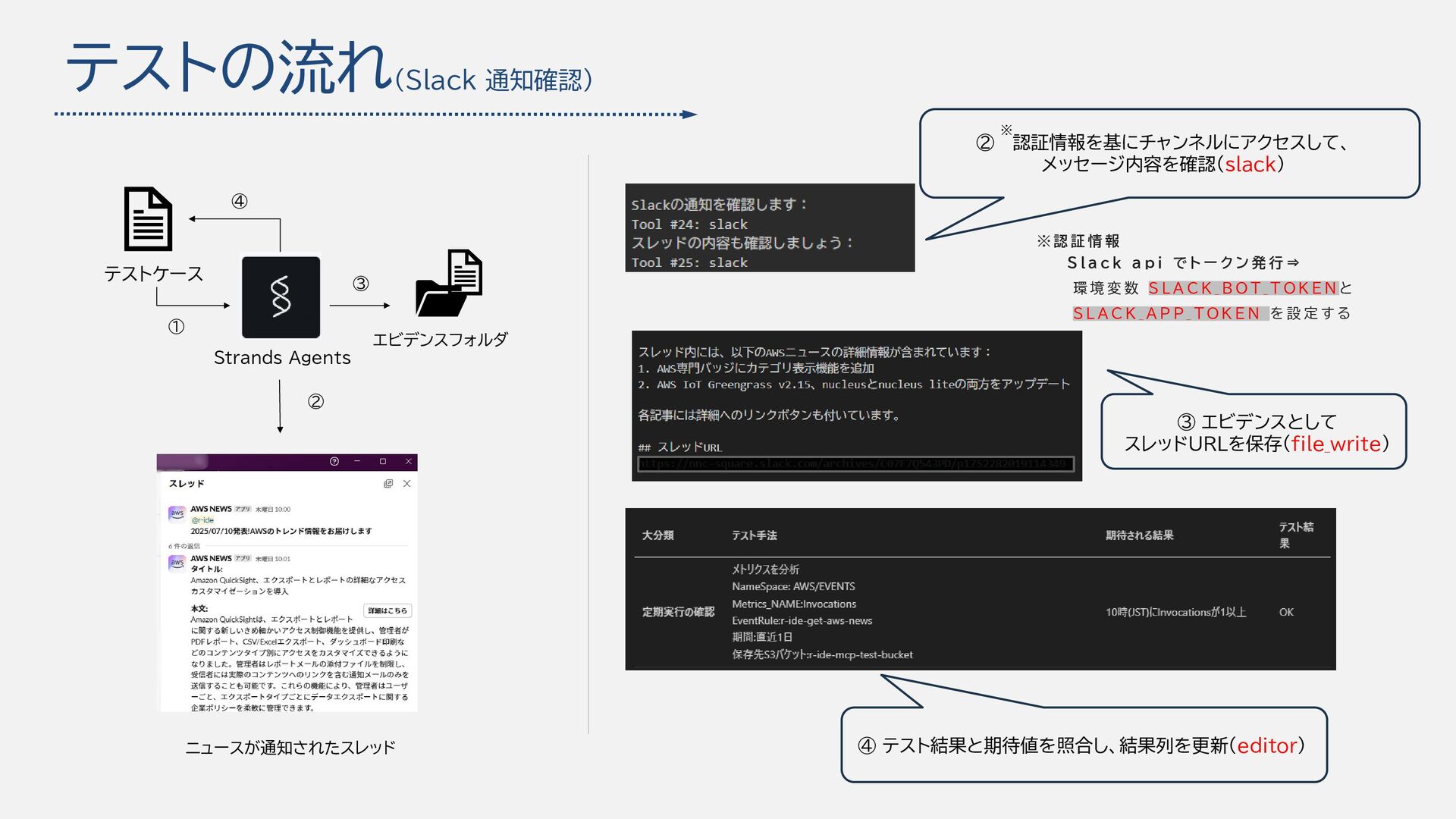Click the Strands Agents label
This screenshot has width=1456, height=819.
tap(282, 357)
